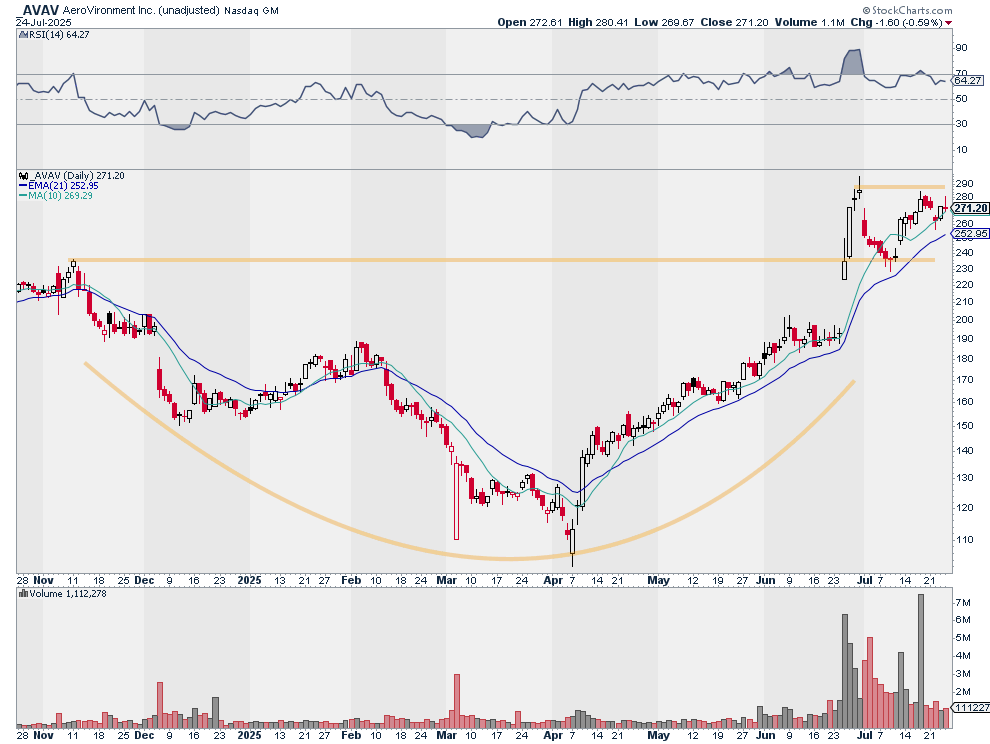The height and width of the screenshot is (744, 990).
Task: Click the 5M volume axis label
Action: tap(963, 638)
